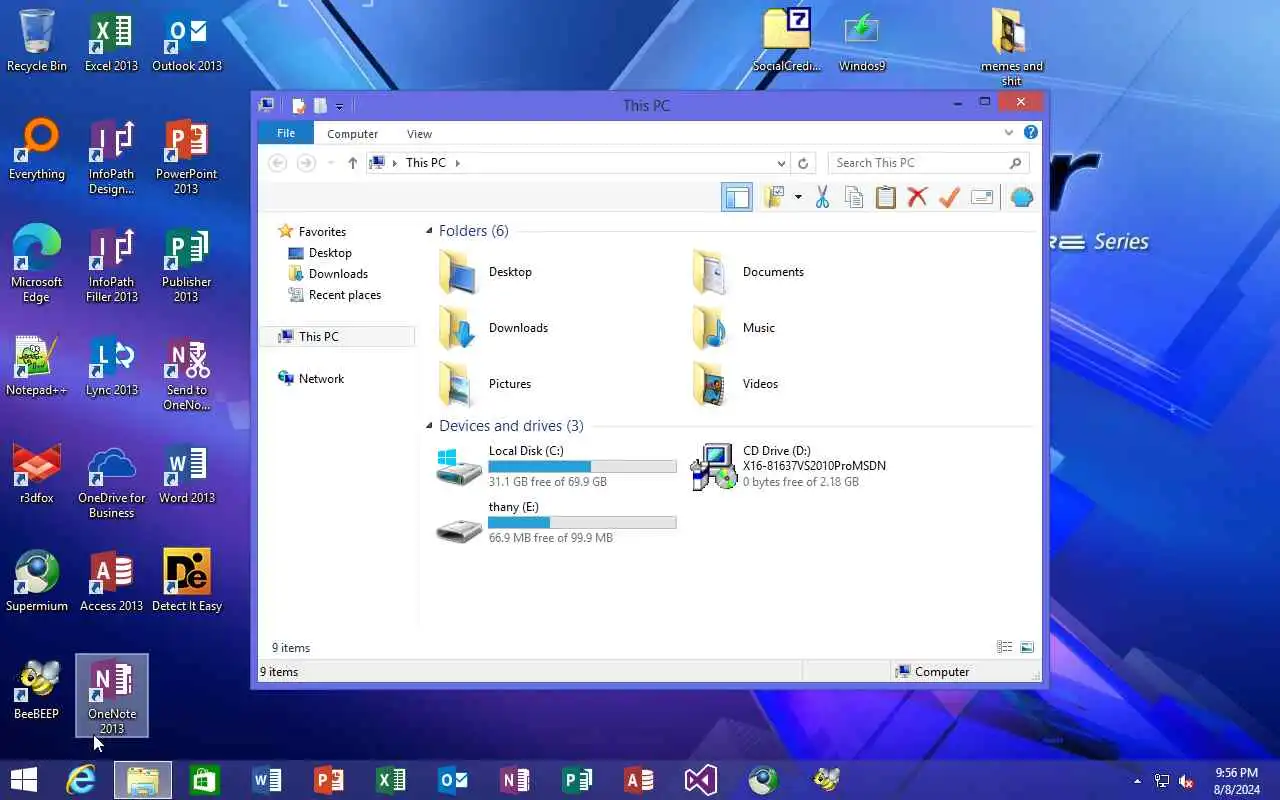Select the Downloads folder in the Folders group
The width and height of the screenshot is (1280, 800).
point(492,328)
